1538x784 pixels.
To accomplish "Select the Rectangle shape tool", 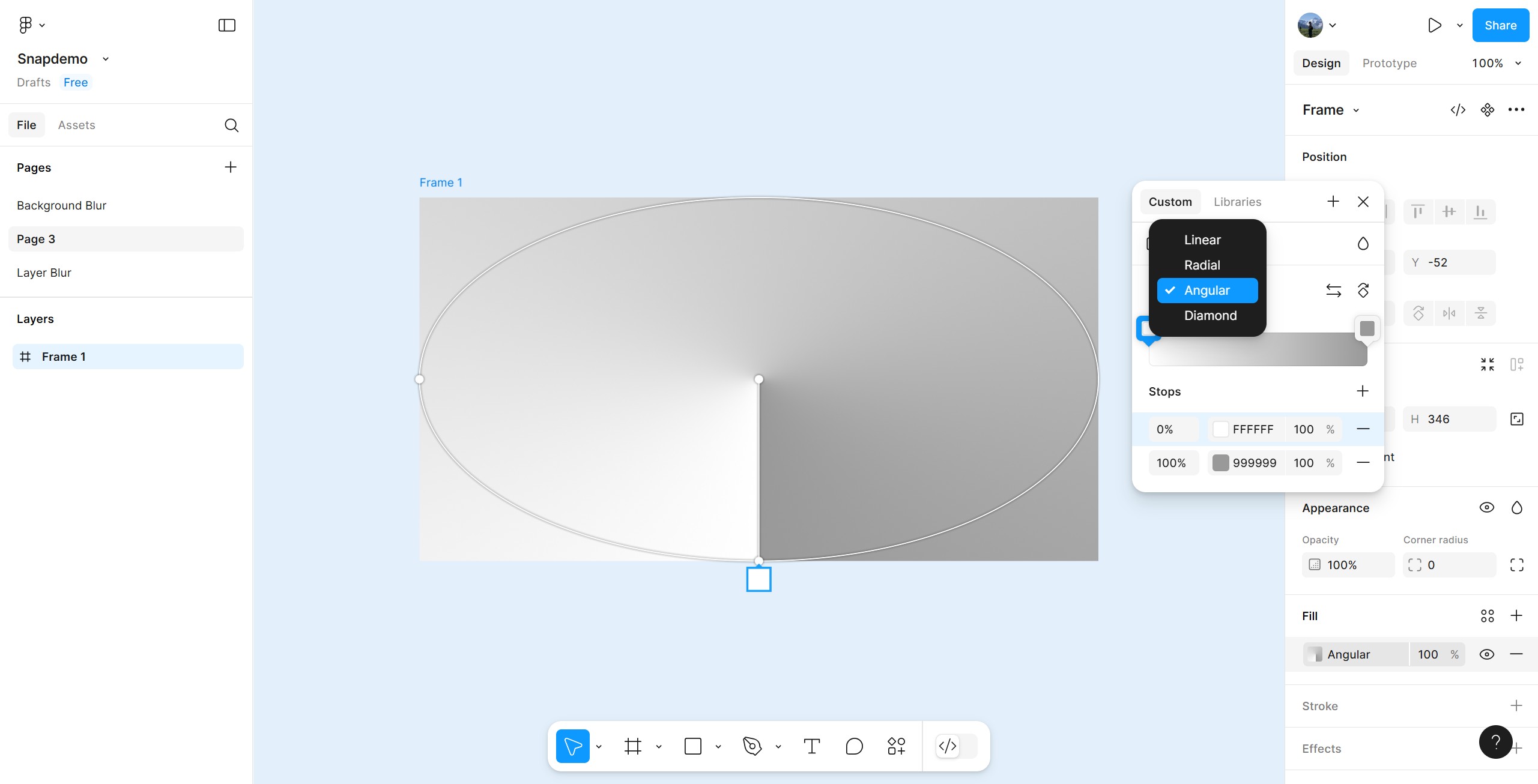I will pos(692,746).
